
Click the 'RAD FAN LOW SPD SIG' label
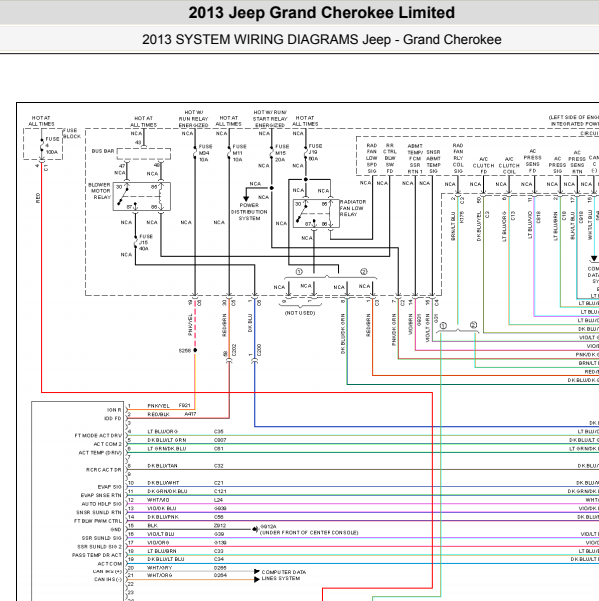372,158
